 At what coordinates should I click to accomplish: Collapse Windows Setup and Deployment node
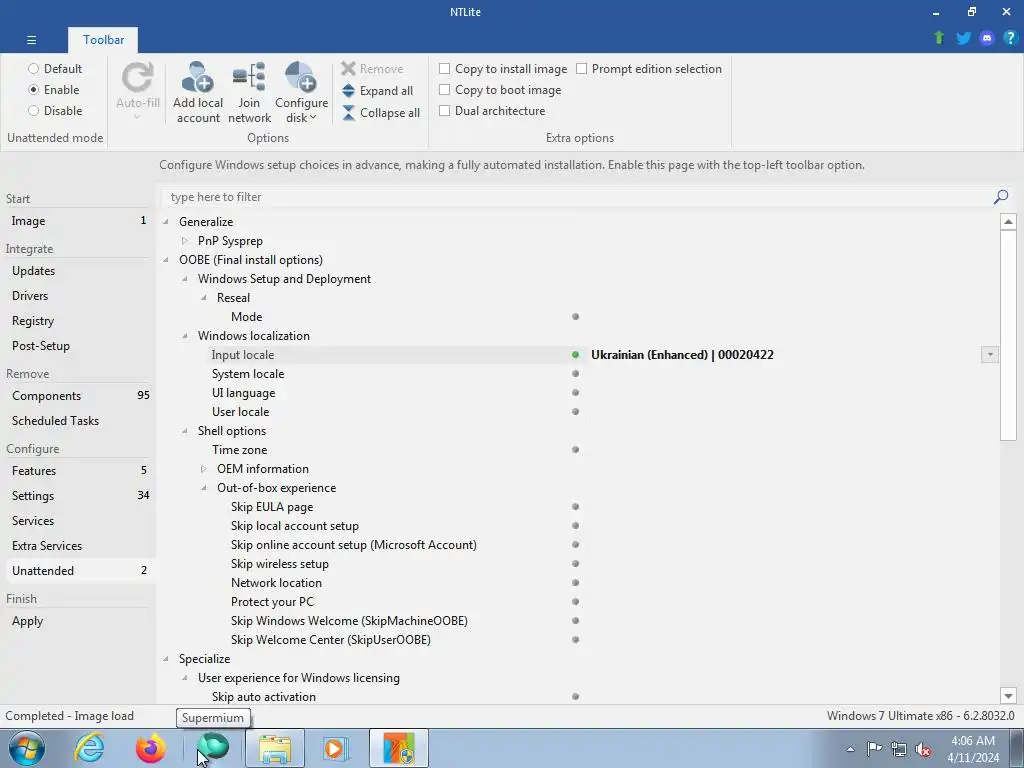point(185,279)
